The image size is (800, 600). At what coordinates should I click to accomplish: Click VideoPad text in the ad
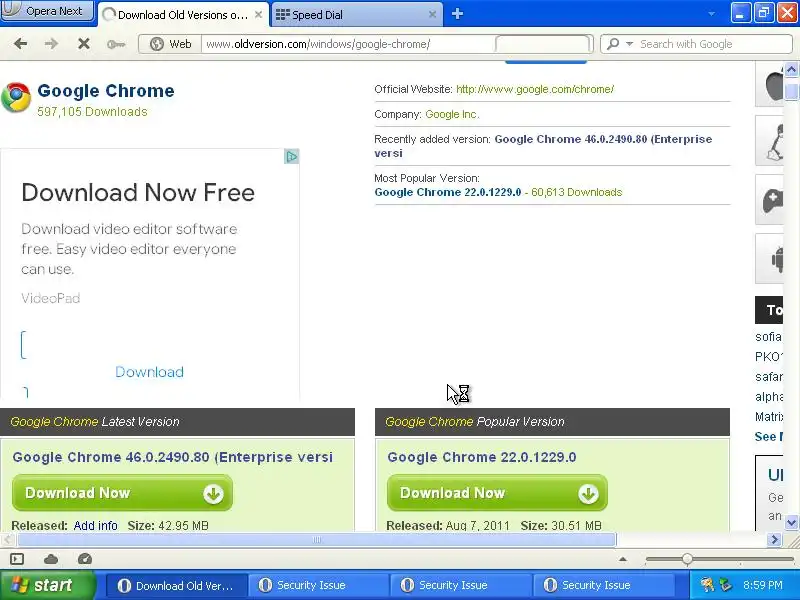click(51, 298)
